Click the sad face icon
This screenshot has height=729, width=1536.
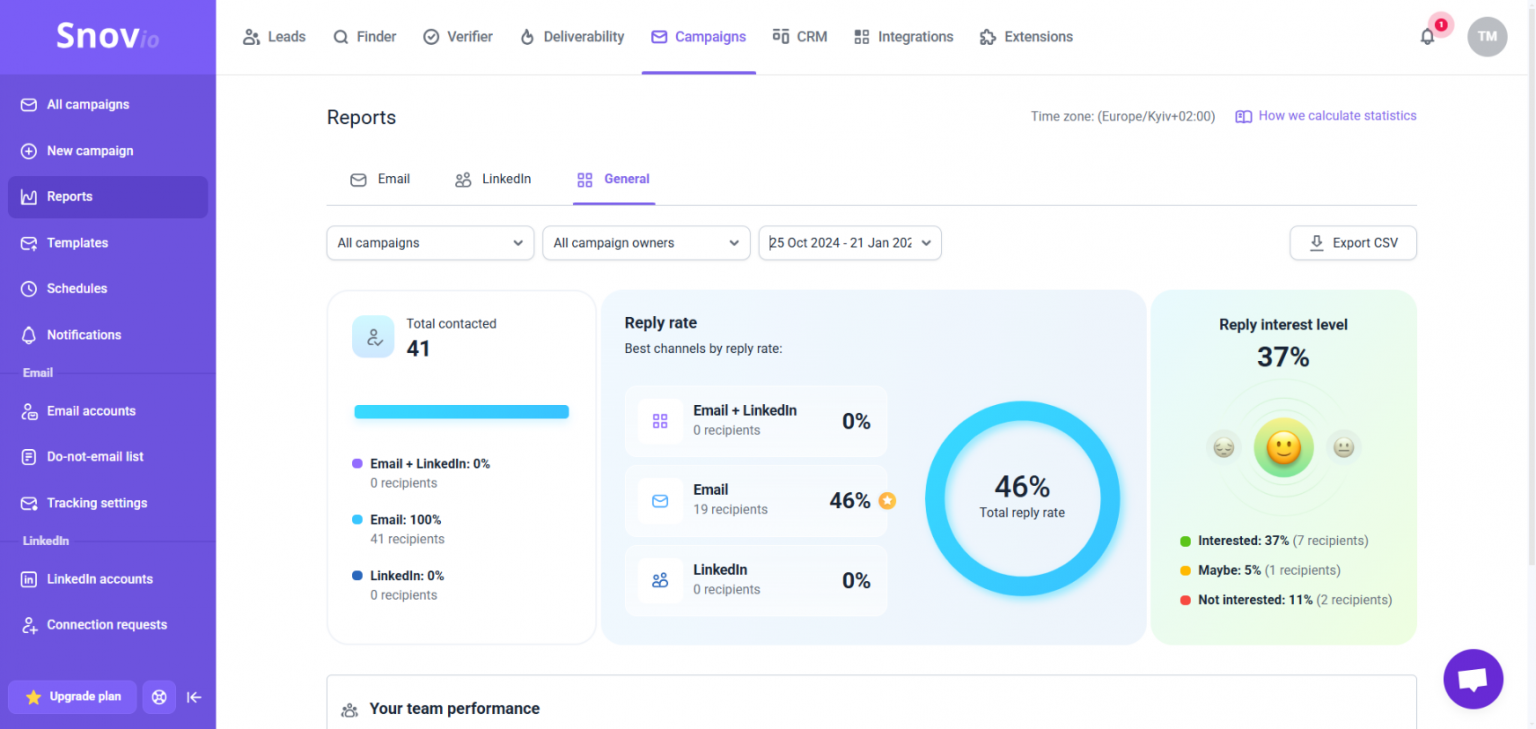click(1224, 447)
